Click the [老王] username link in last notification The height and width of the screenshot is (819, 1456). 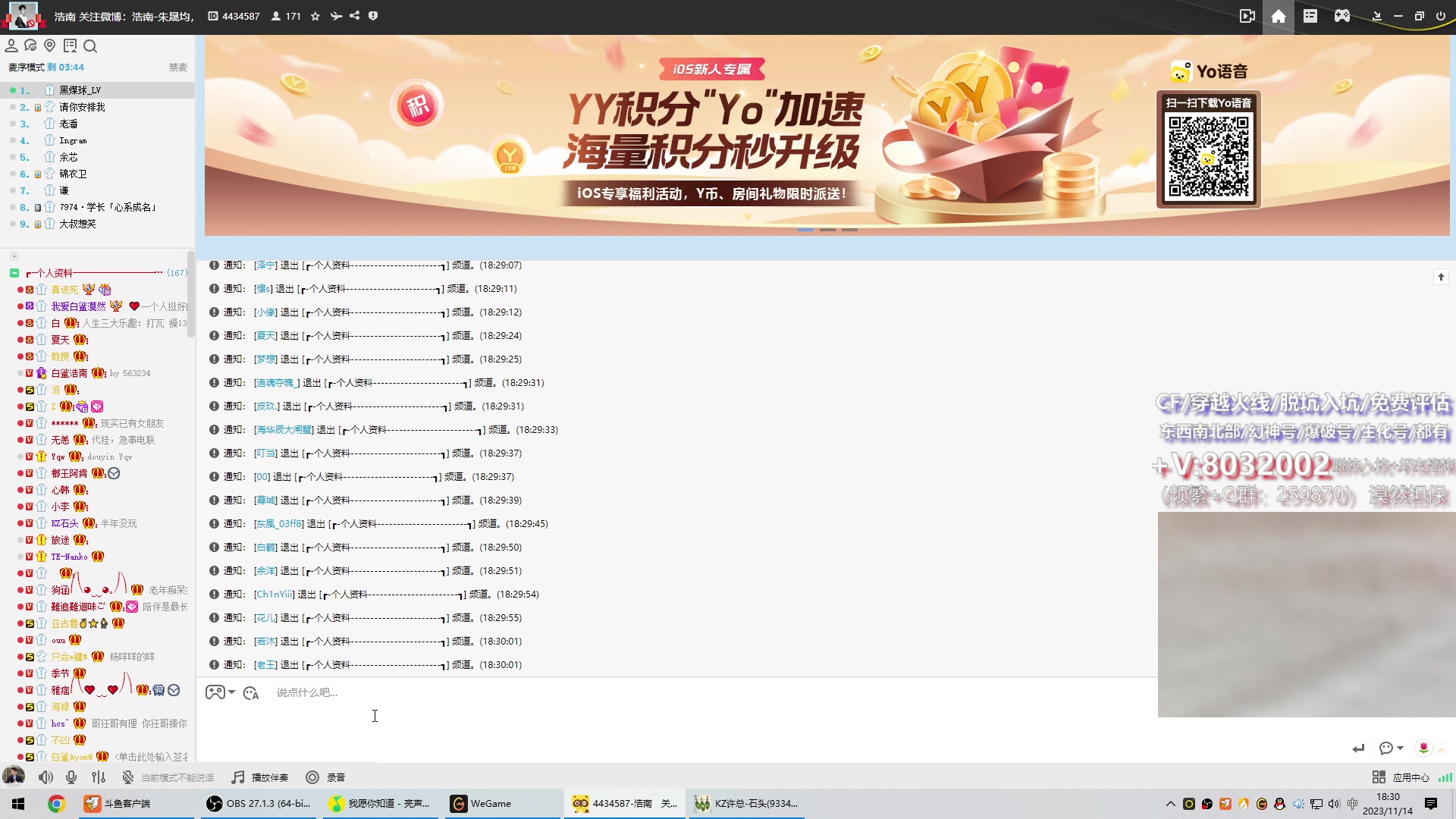click(x=265, y=665)
